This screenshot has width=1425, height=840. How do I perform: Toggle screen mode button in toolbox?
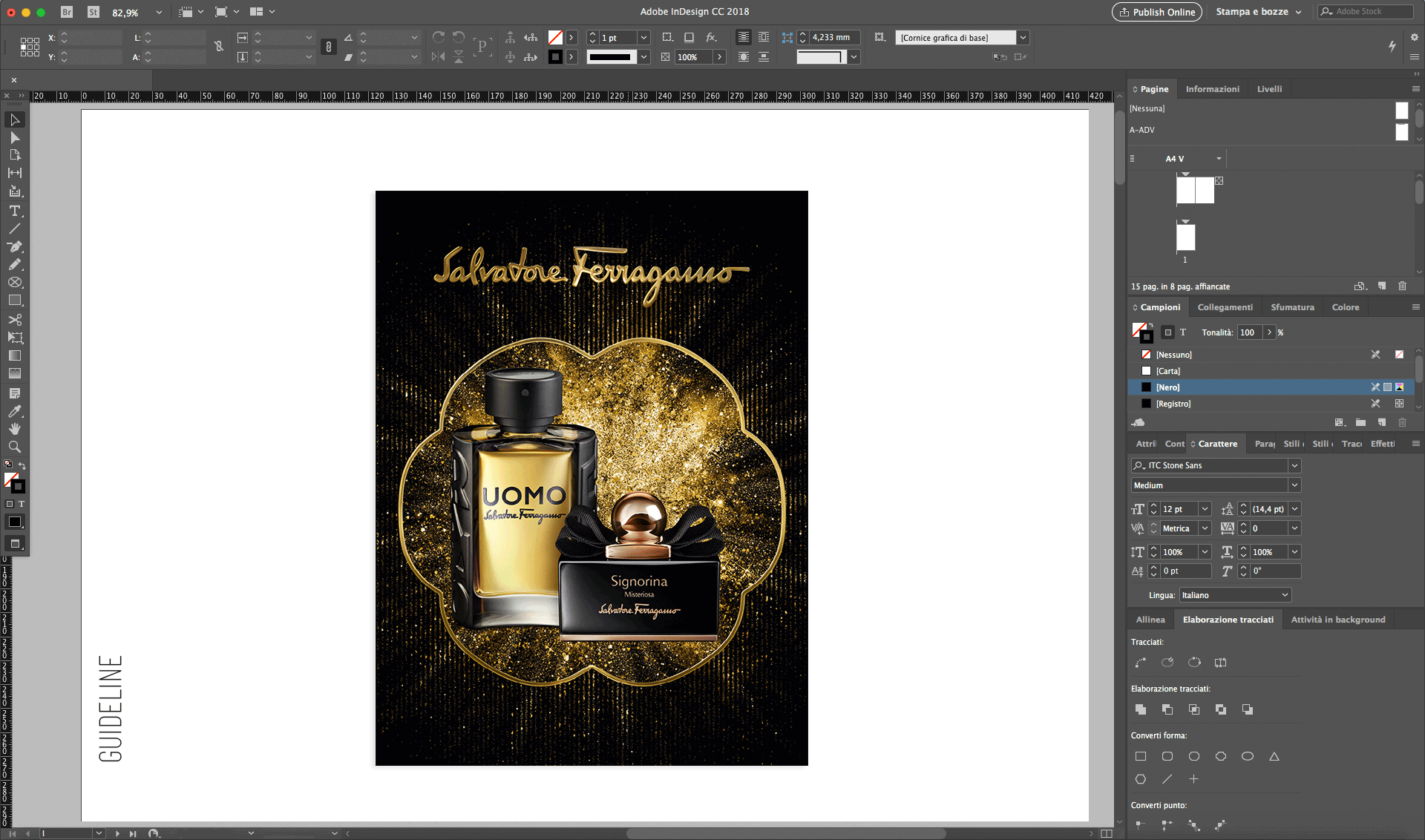[x=15, y=544]
